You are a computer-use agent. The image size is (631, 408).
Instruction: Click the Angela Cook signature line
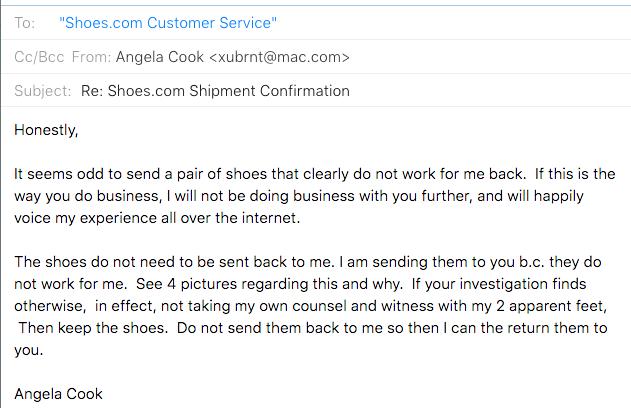click(58, 394)
